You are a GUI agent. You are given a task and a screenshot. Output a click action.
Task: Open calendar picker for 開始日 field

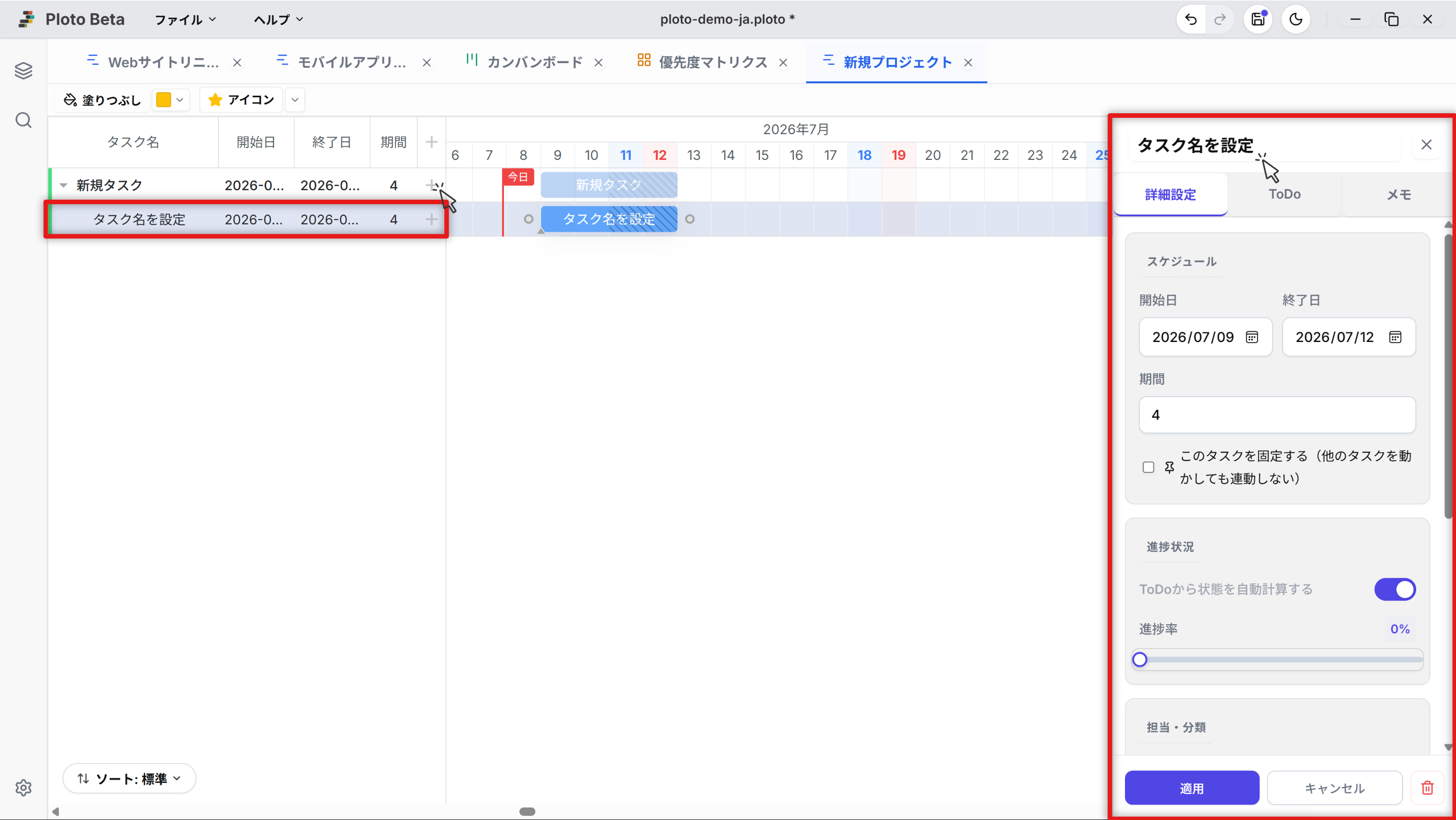(x=1252, y=337)
